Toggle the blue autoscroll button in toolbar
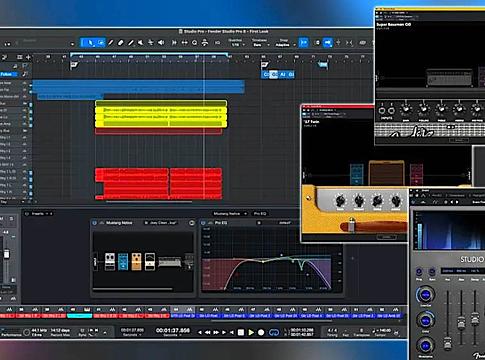The height and width of the screenshot is (360, 485). tap(327, 43)
